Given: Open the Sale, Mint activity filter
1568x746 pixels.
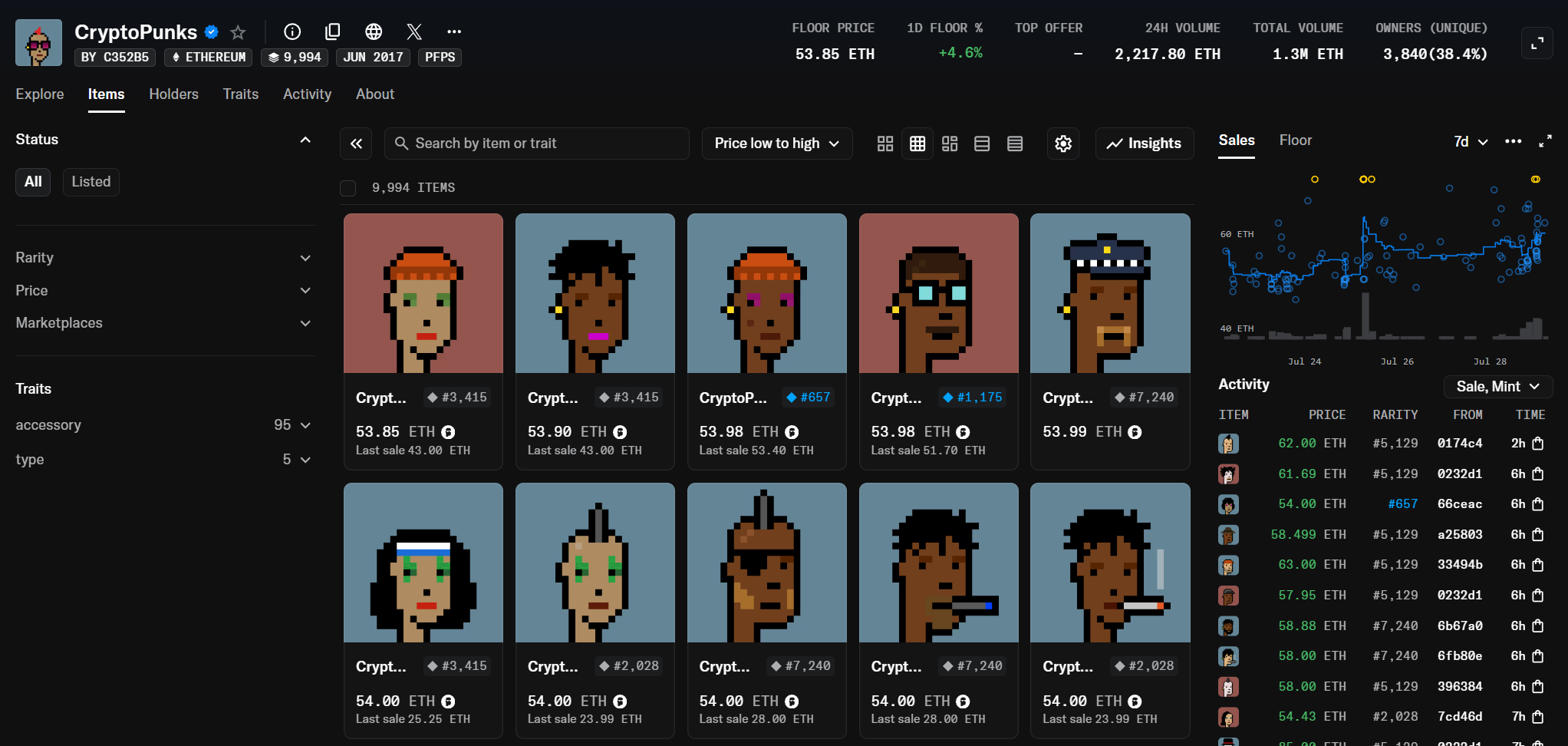Looking at the screenshot, I should pyautogui.click(x=1497, y=387).
